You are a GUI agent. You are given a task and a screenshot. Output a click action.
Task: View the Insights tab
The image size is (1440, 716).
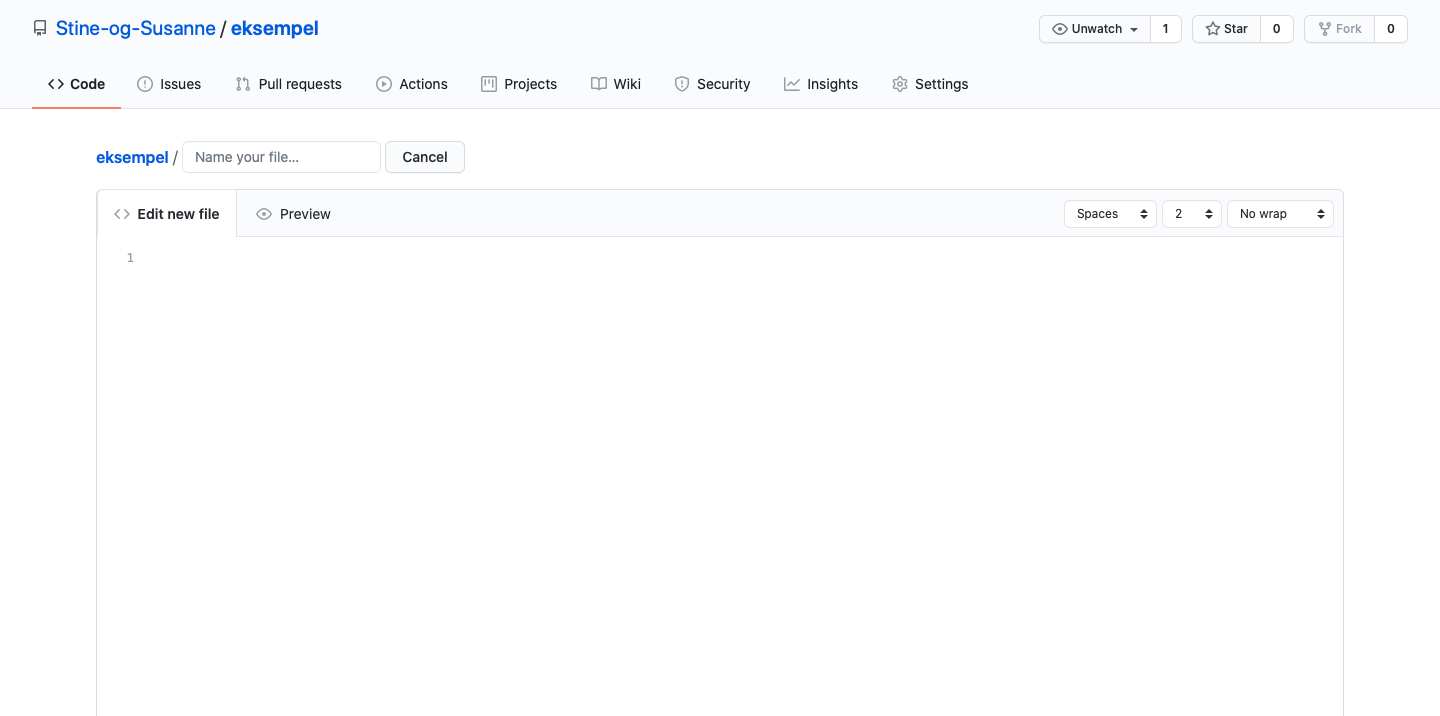pyautogui.click(x=821, y=84)
